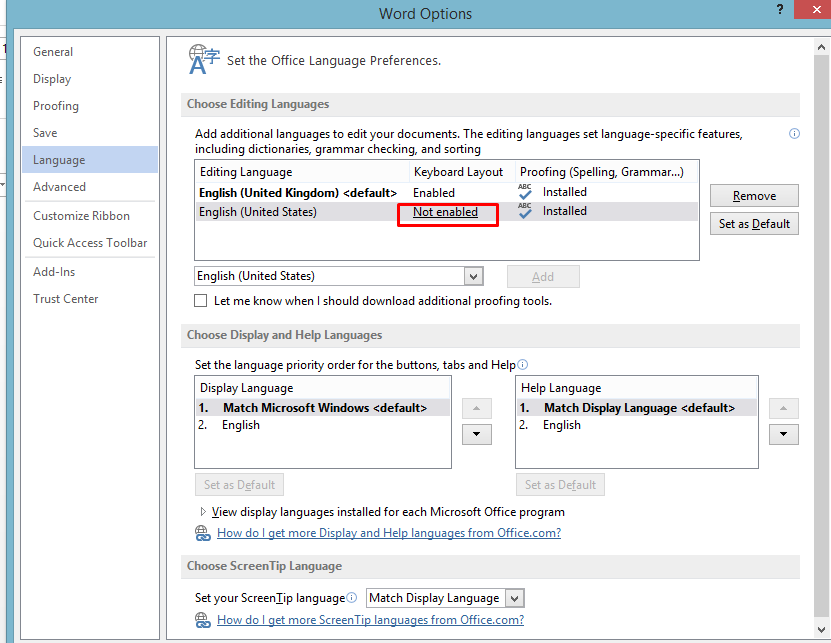Click the Remove editing language button

(x=754, y=196)
